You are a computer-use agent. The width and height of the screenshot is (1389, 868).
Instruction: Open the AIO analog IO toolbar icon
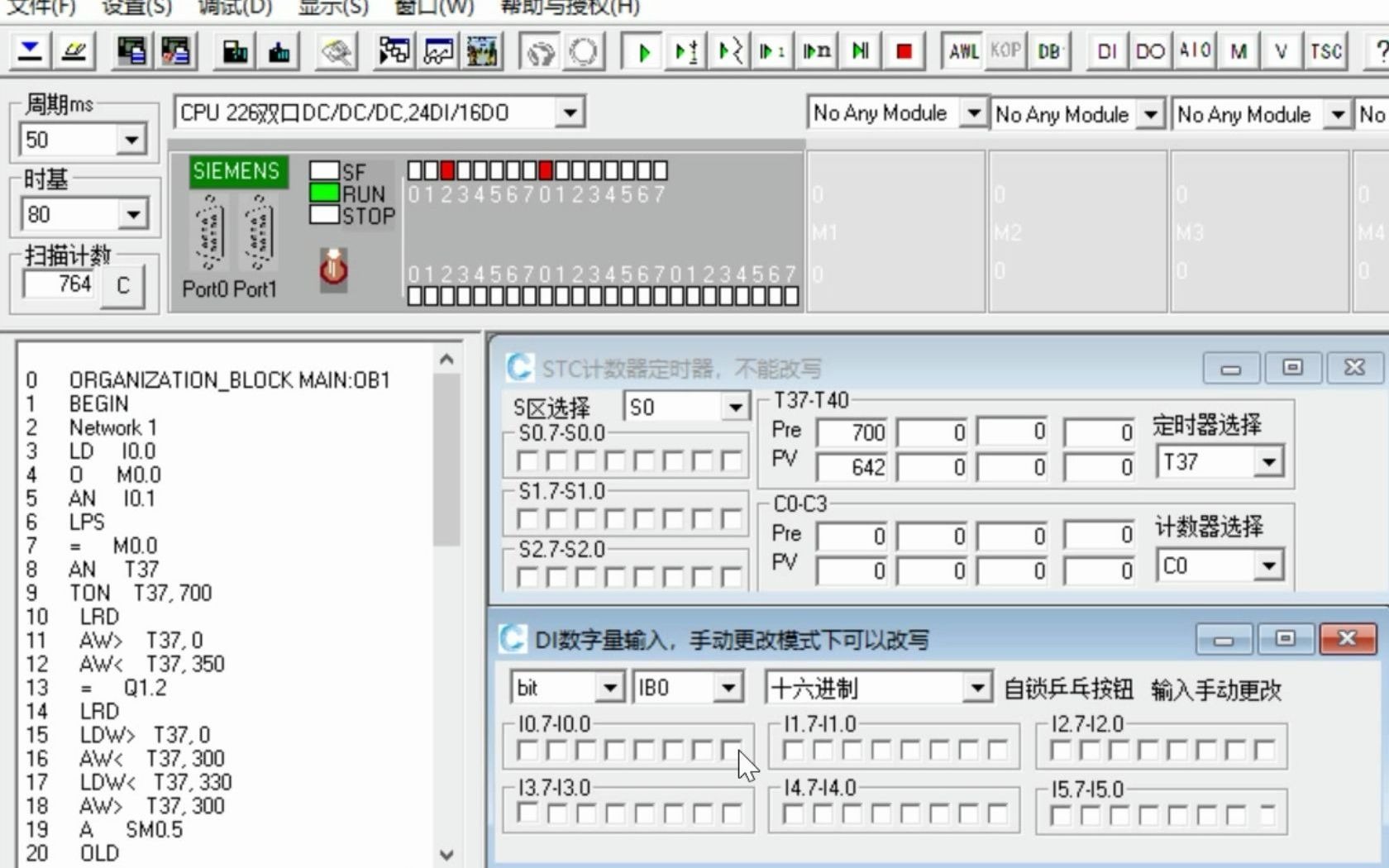click(x=1194, y=50)
